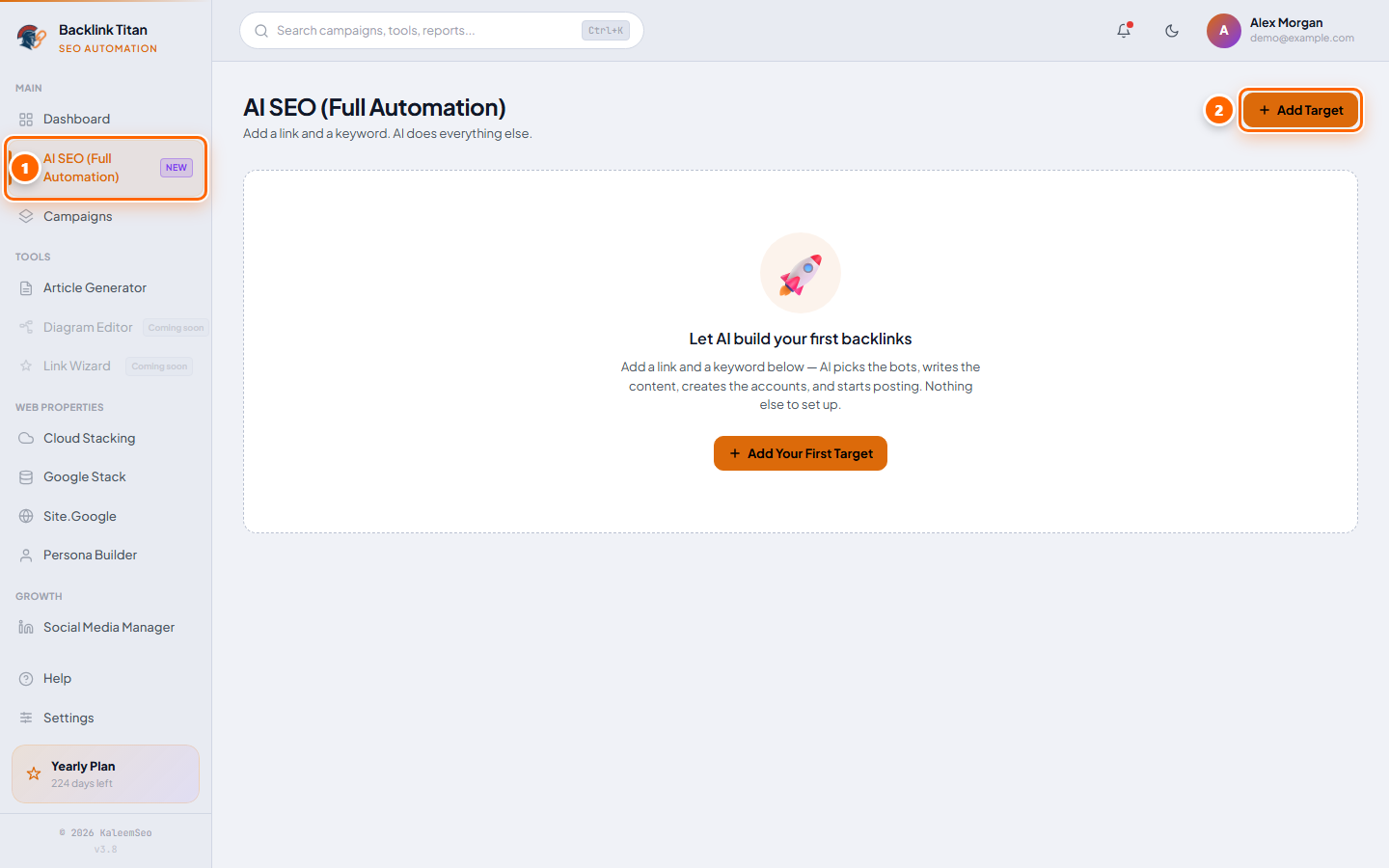Open the AI SEO (Full Automation) menu item
The height and width of the screenshot is (868, 1389).
coord(106,168)
